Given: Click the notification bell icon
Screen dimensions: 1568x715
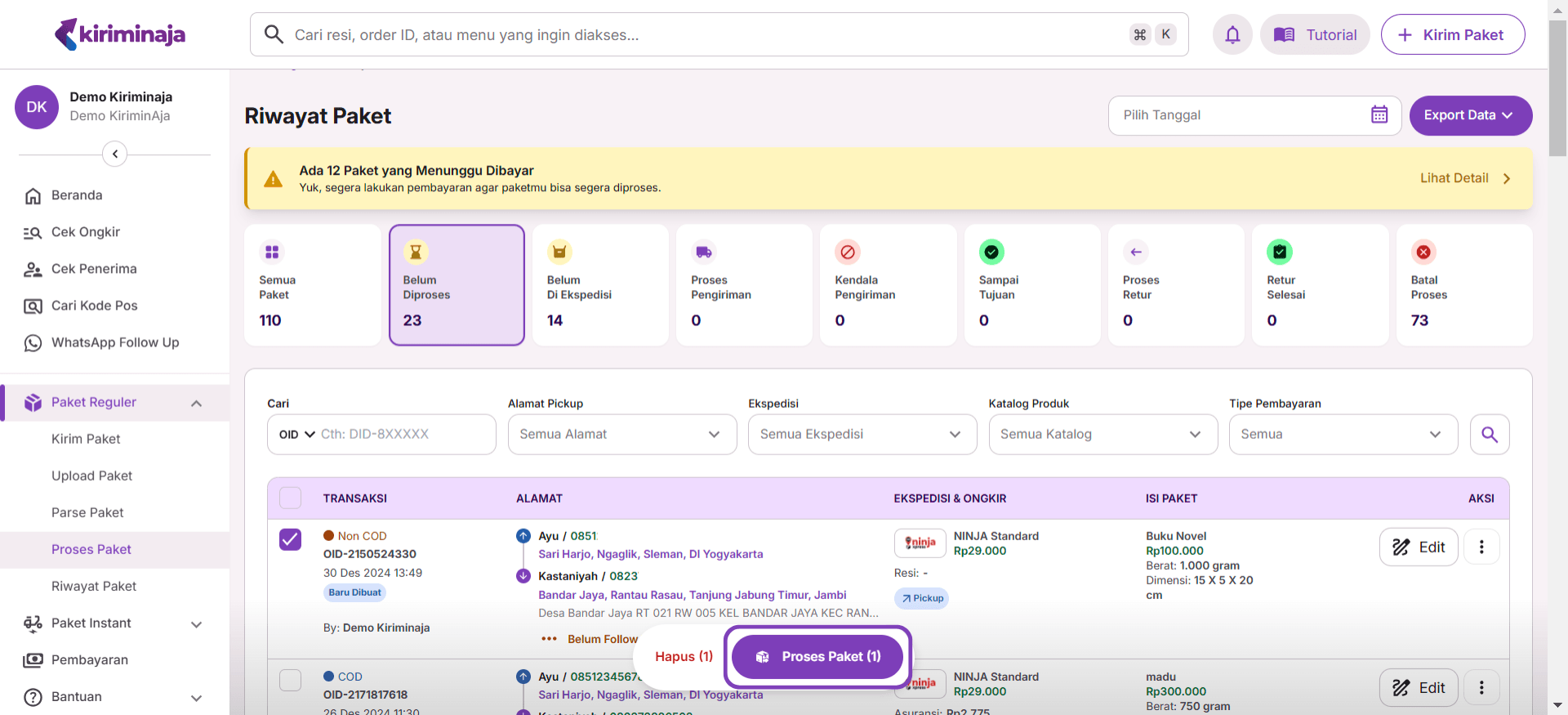Looking at the screenshot, I should click(1232, 34).
